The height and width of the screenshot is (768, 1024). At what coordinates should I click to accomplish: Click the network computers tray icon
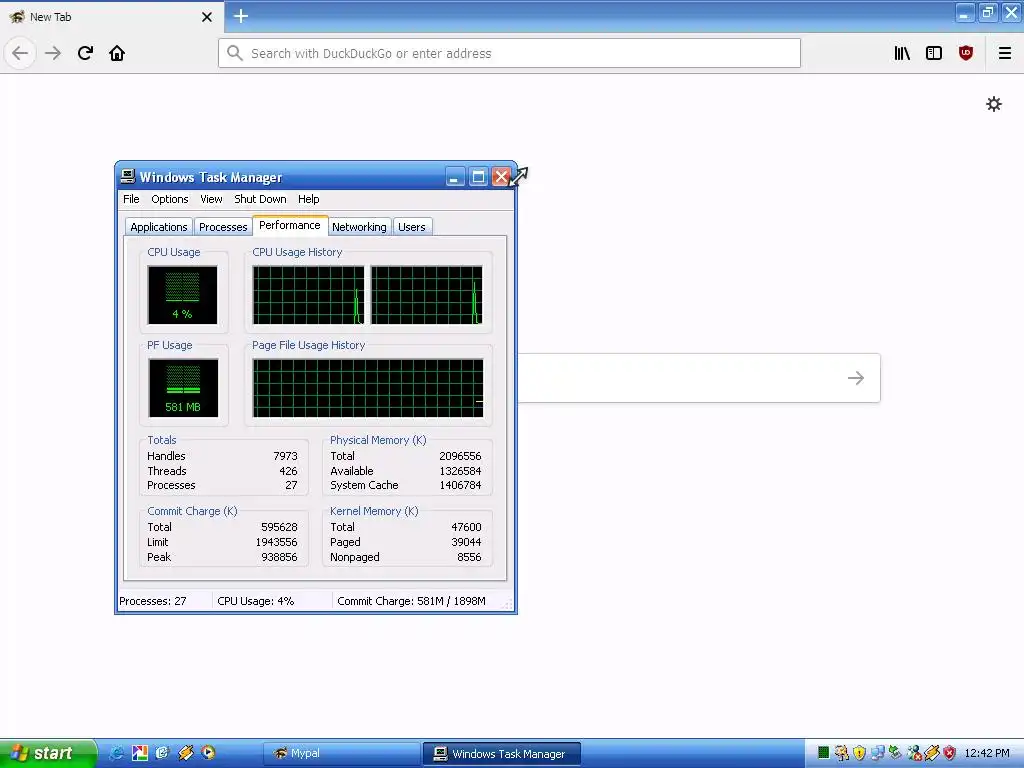877,753
